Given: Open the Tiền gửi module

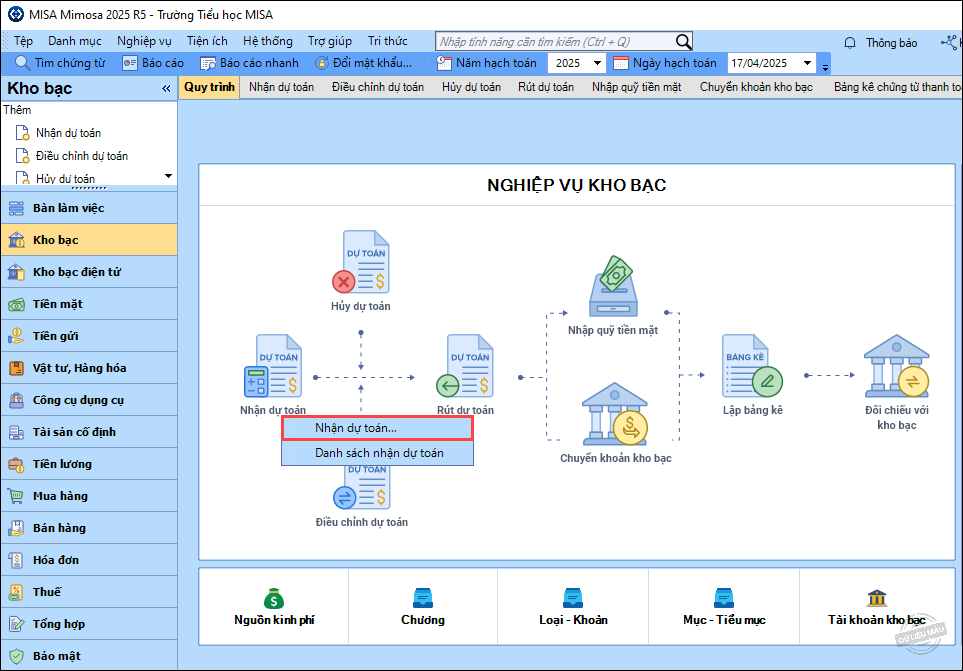Looking at the screenshot, I should pos(89,336).
